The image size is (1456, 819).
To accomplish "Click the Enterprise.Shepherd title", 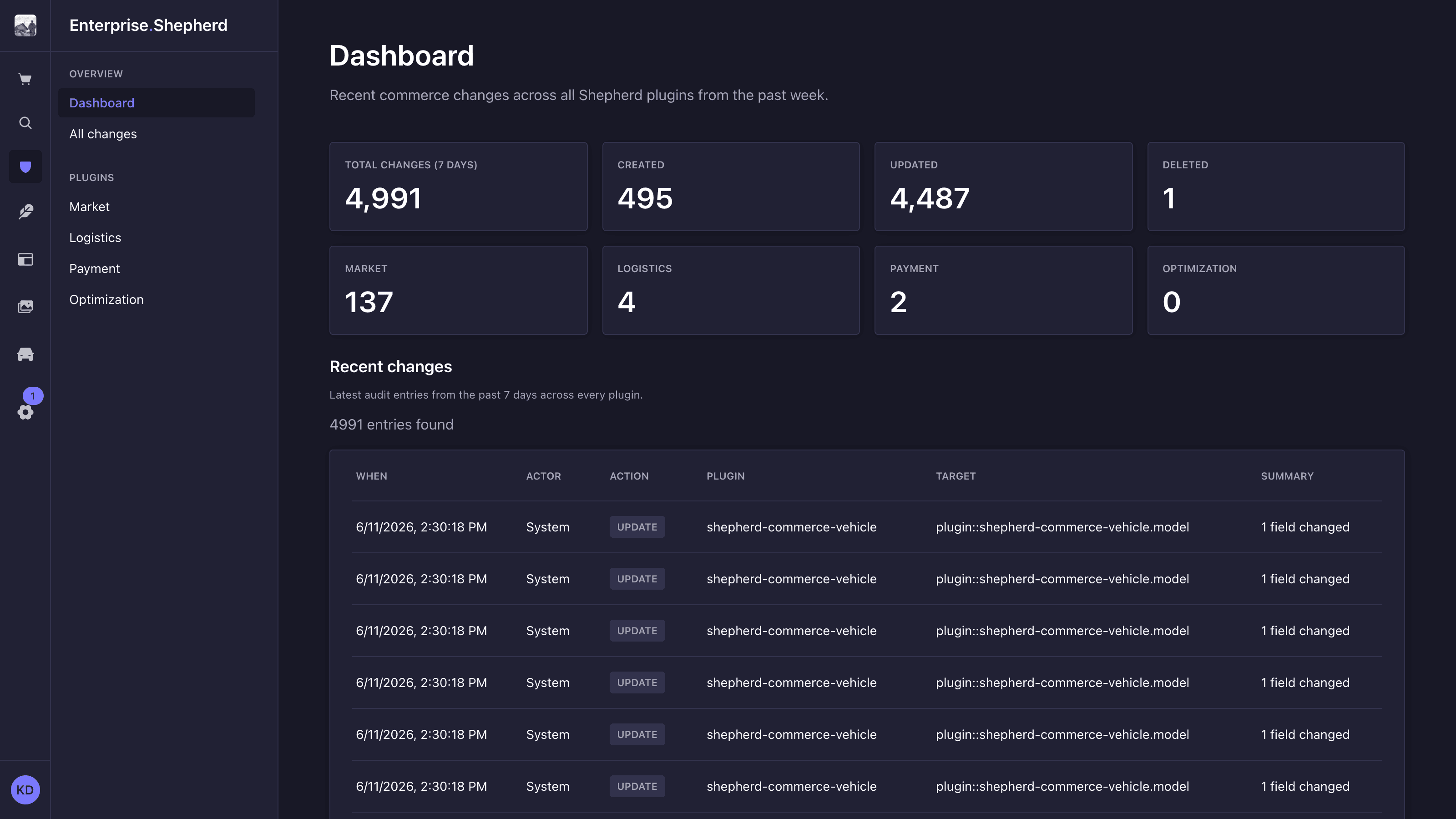I will [148, 25].
